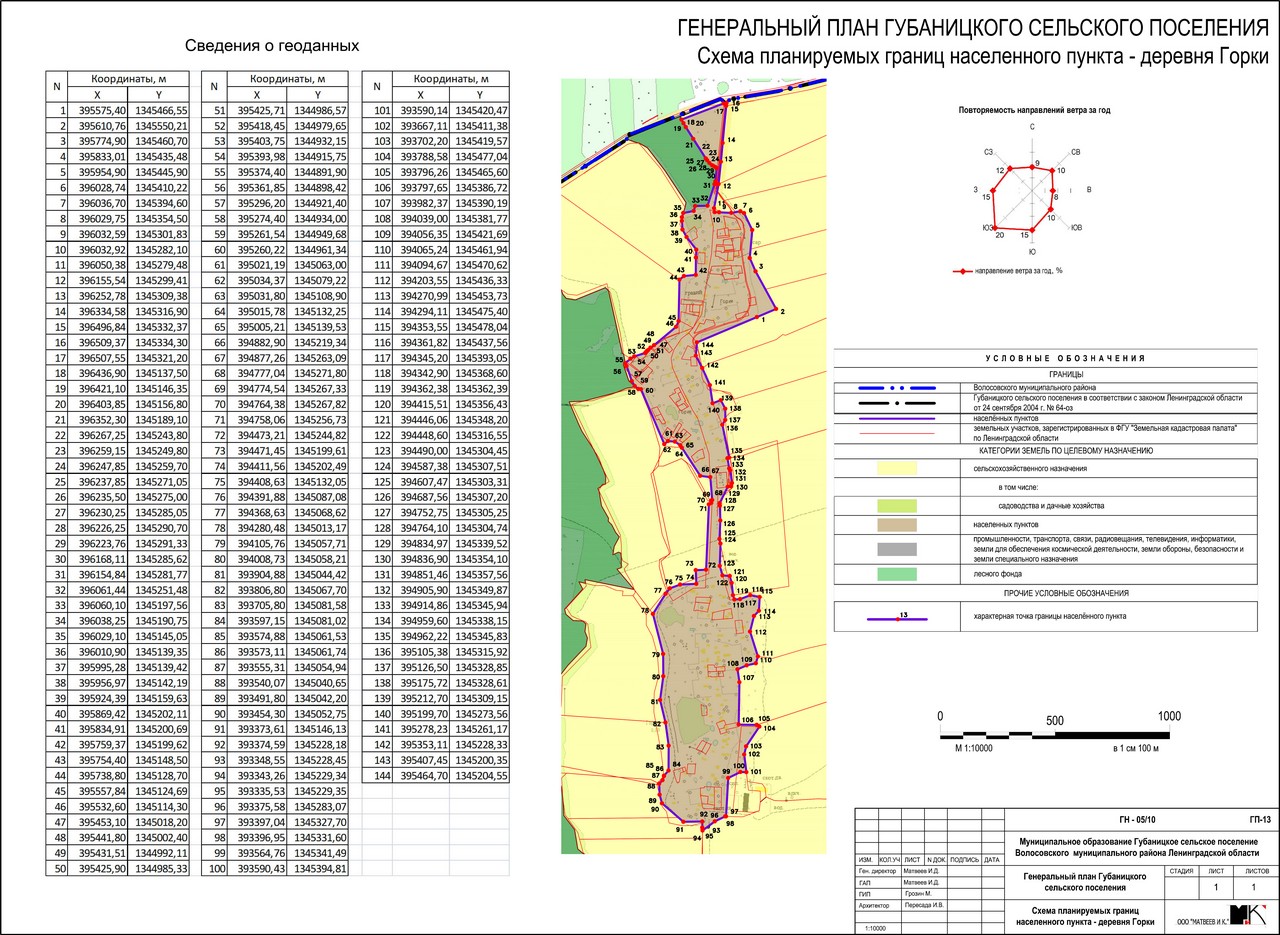Click the name 'Грозин М.' in title block
Screen dimensions: 1280x935
point(917,893)
